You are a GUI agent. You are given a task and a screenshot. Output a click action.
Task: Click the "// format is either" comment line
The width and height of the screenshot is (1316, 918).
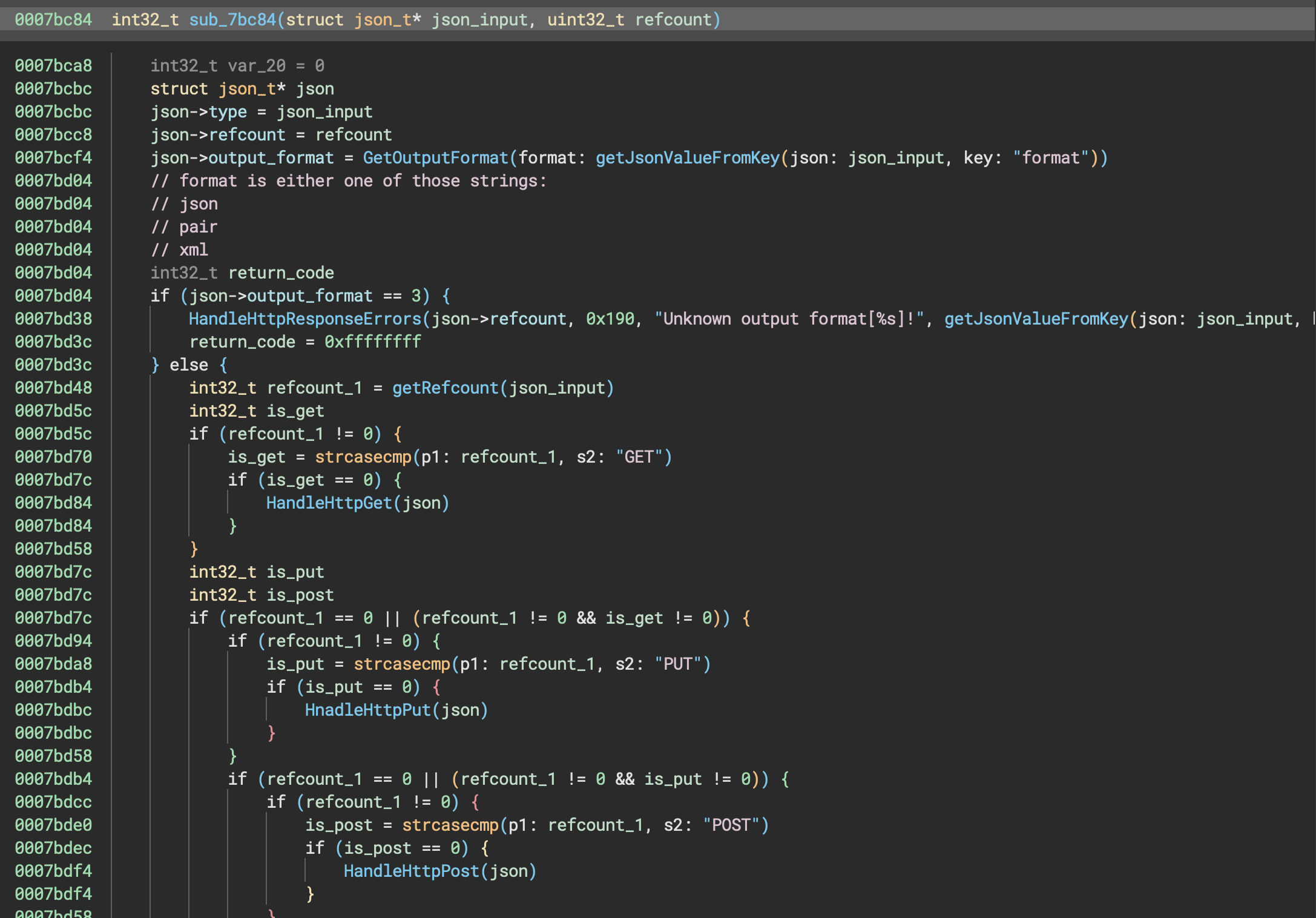point(348,181)
